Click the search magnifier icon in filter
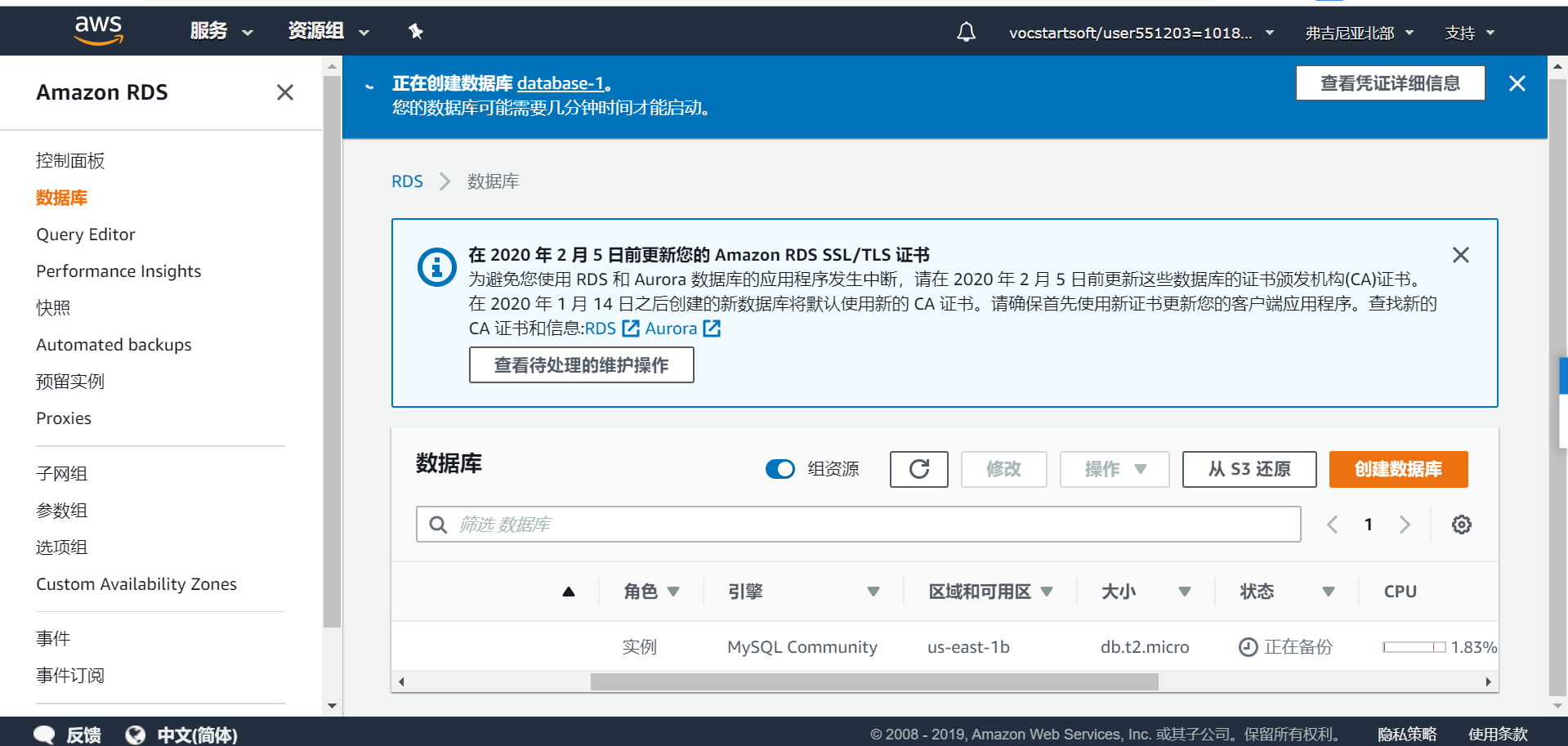 [x=438, y=525]
